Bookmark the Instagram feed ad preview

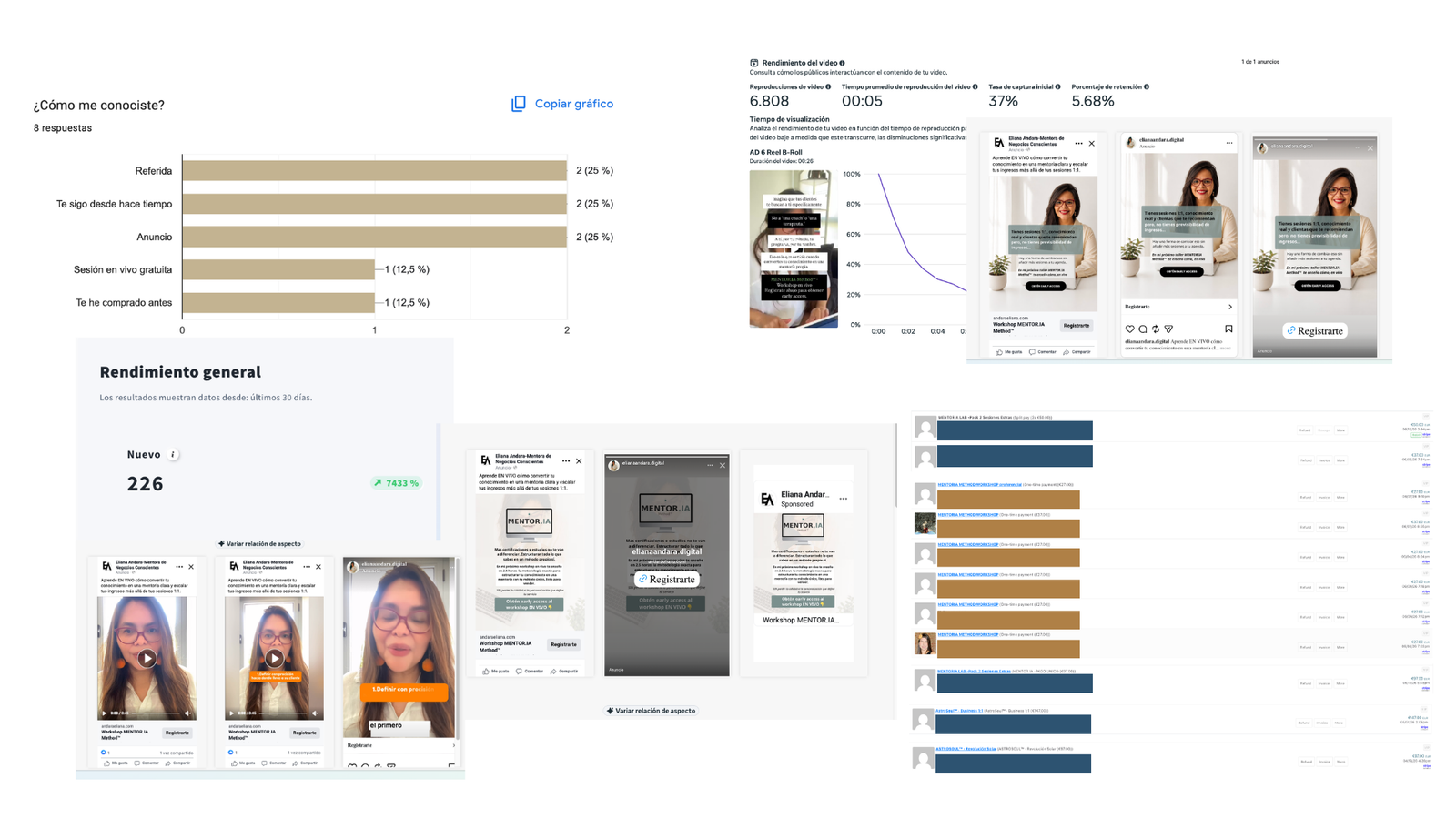[x=1228, y=329]
